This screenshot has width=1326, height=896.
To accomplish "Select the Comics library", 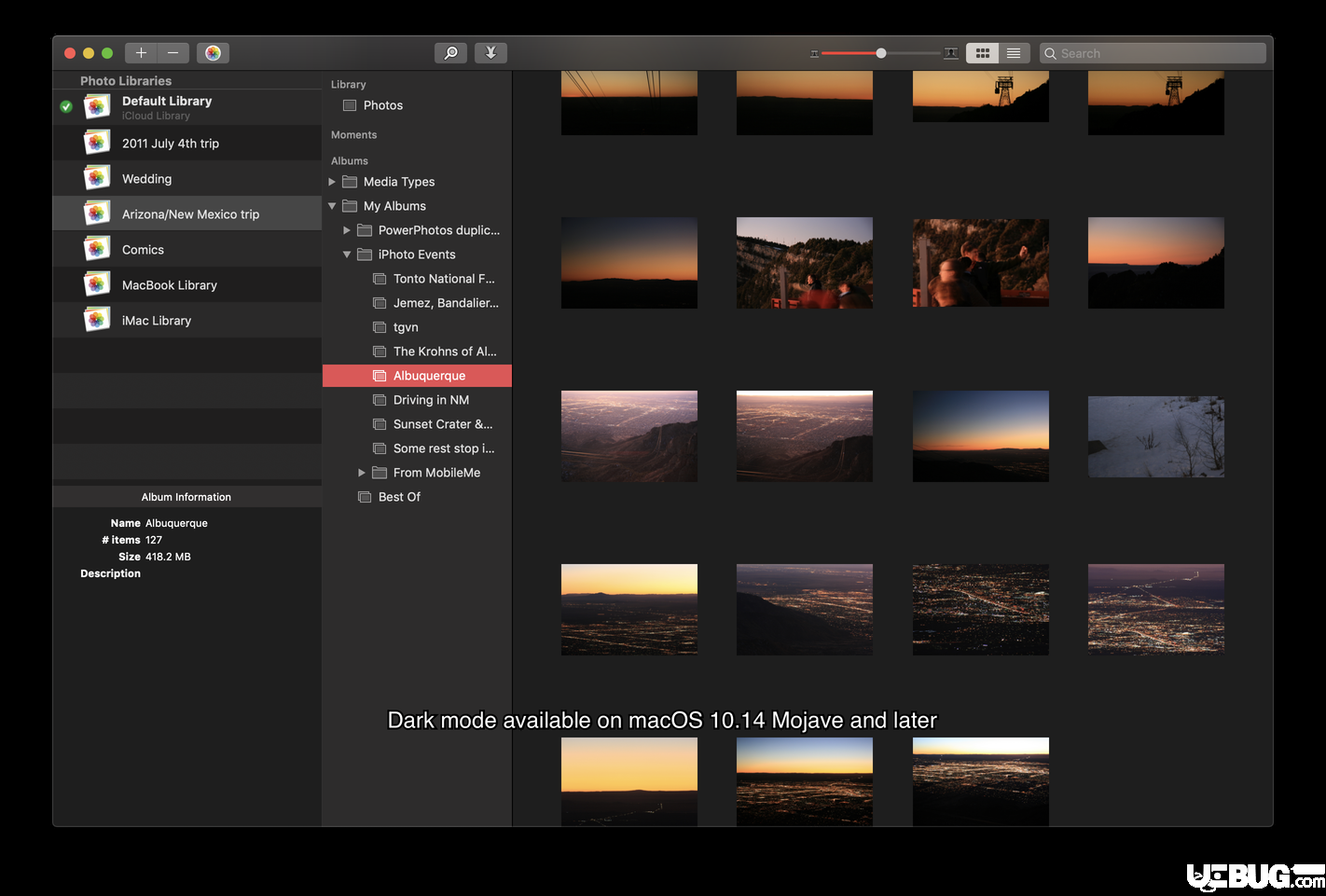I will tap(187, 249).
